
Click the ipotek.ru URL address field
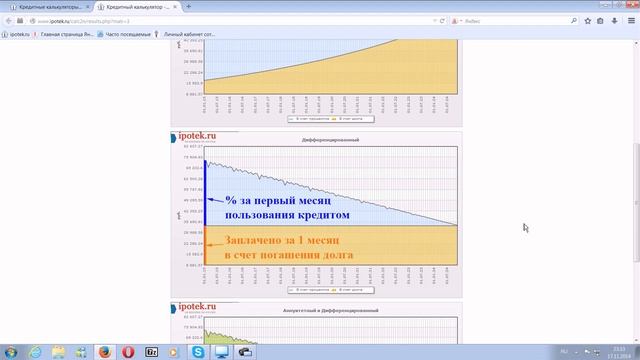[x=233, y=21]
